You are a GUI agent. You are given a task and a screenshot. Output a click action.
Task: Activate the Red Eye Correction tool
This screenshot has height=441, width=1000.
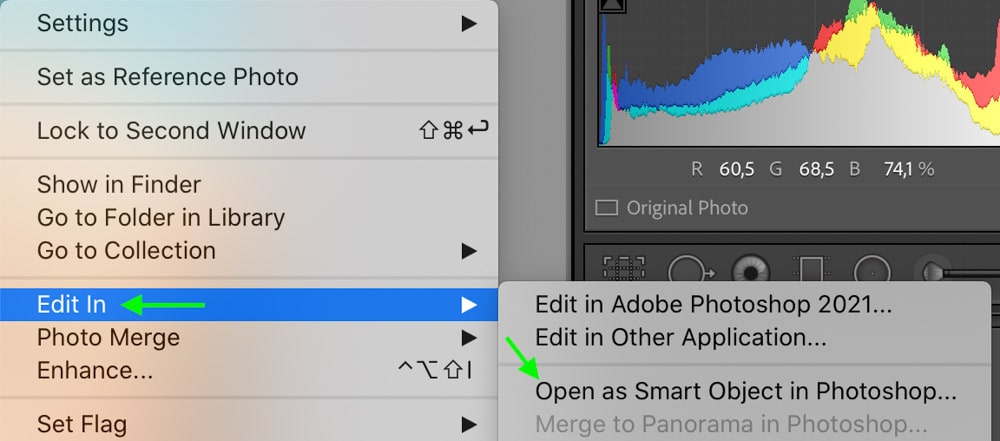751,271
